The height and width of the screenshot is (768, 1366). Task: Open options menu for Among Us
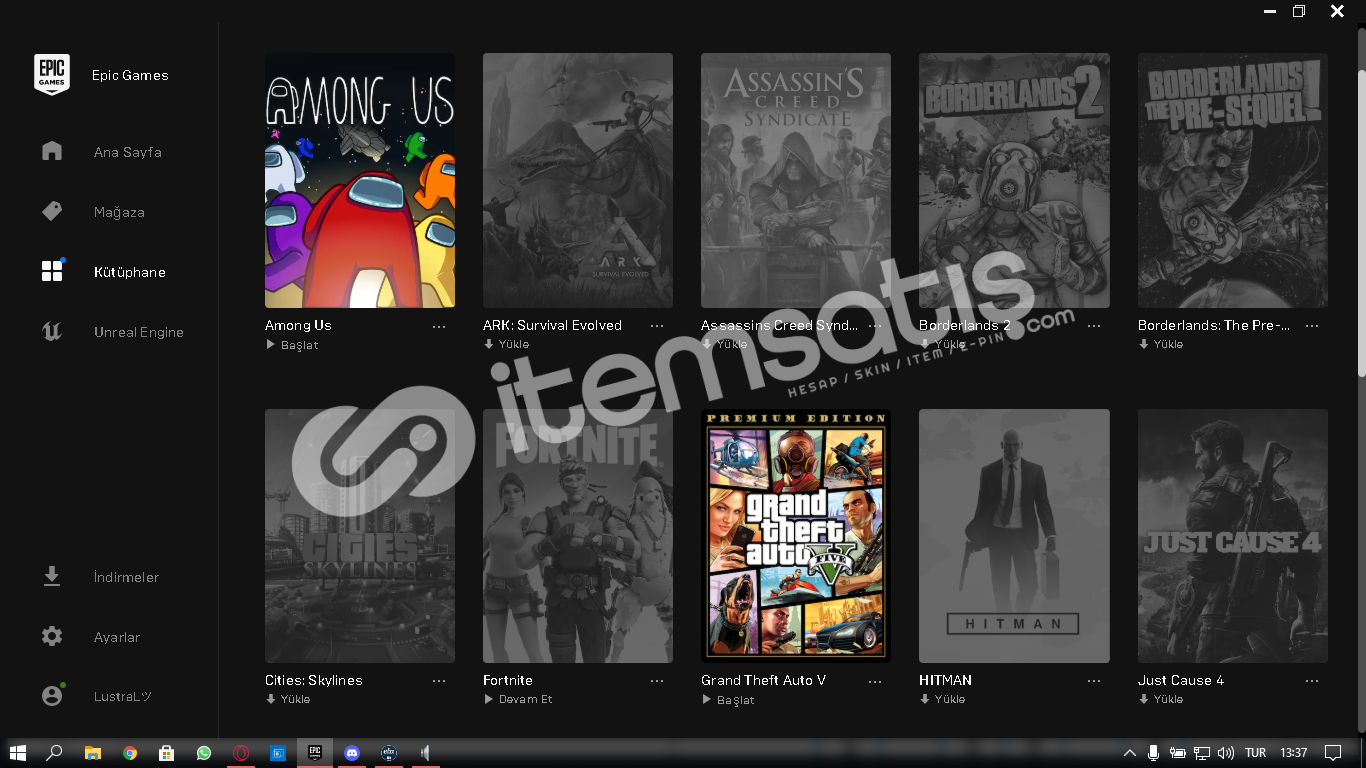(x=439, y=326)
